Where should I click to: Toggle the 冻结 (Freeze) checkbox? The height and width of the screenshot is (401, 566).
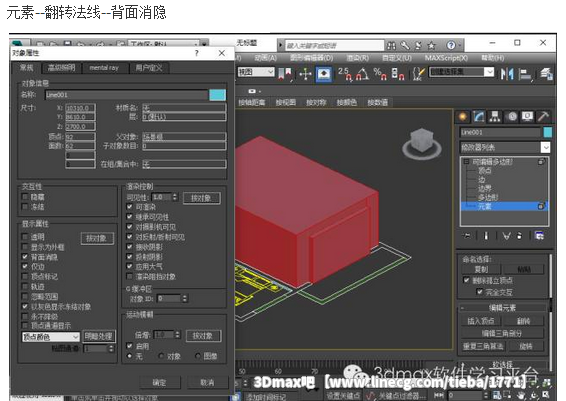coord(25,207)
